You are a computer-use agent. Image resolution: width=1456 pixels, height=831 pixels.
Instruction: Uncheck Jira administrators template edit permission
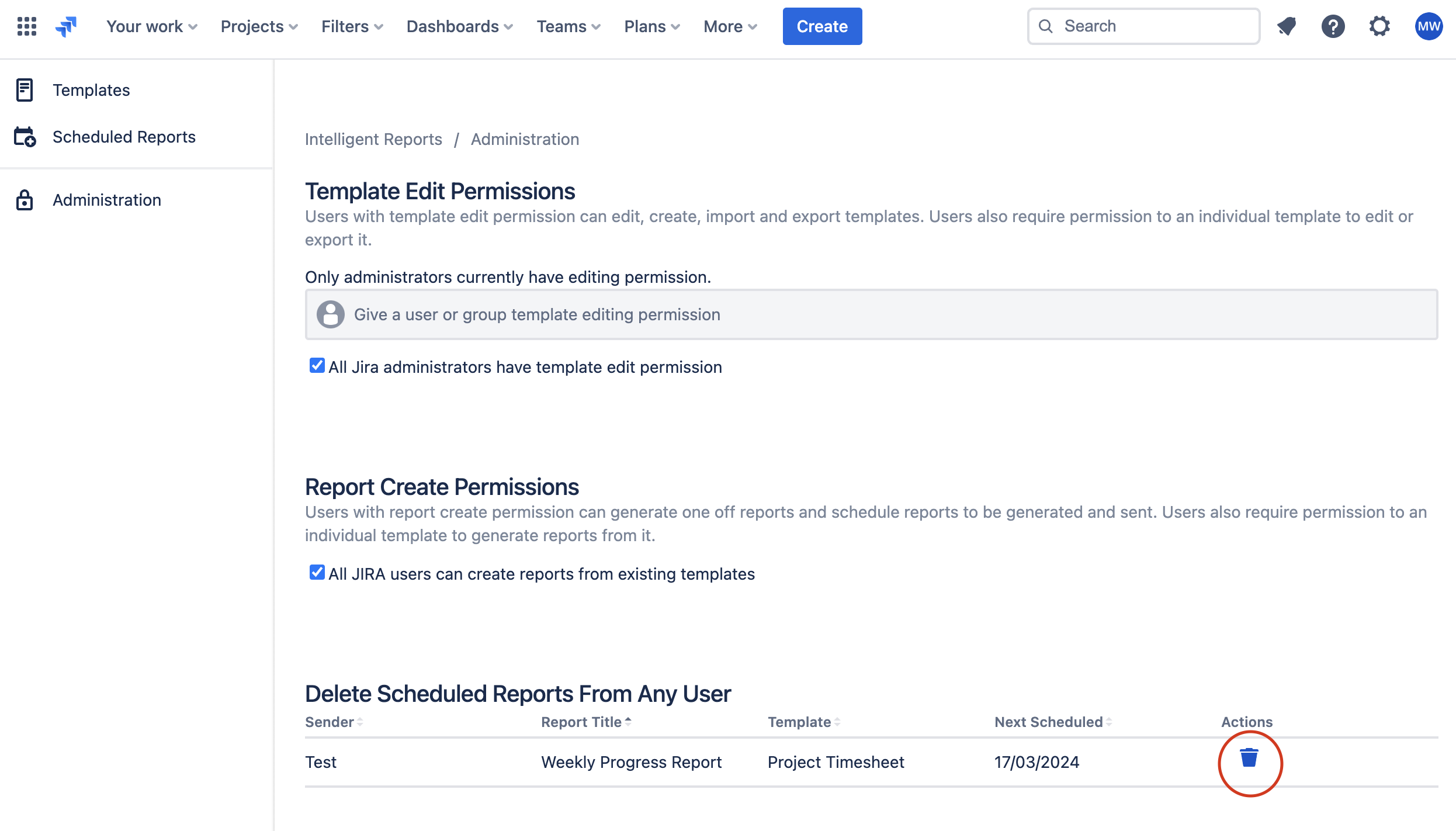316,366
